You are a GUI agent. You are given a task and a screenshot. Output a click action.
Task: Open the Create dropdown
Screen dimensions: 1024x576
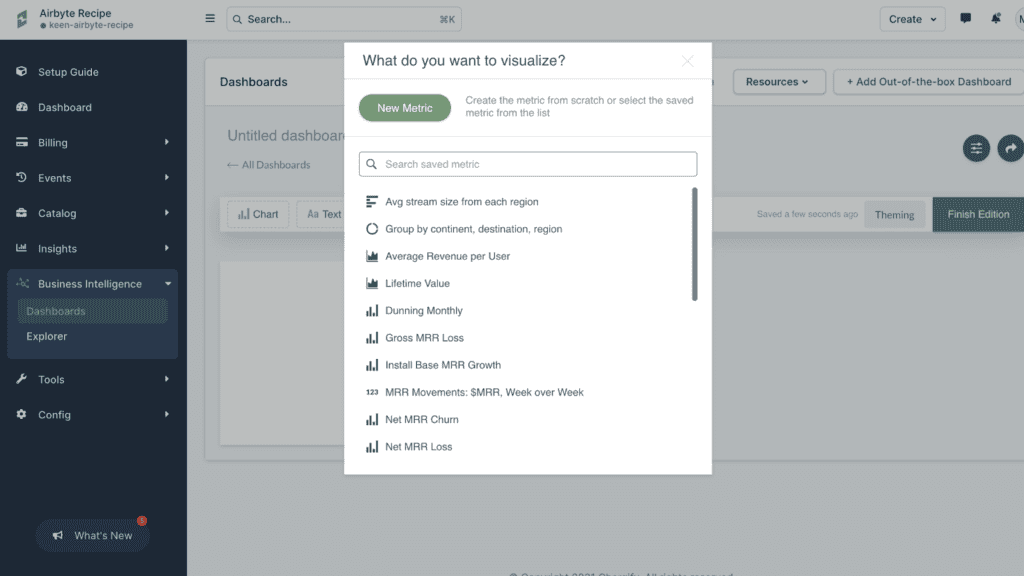912,19
